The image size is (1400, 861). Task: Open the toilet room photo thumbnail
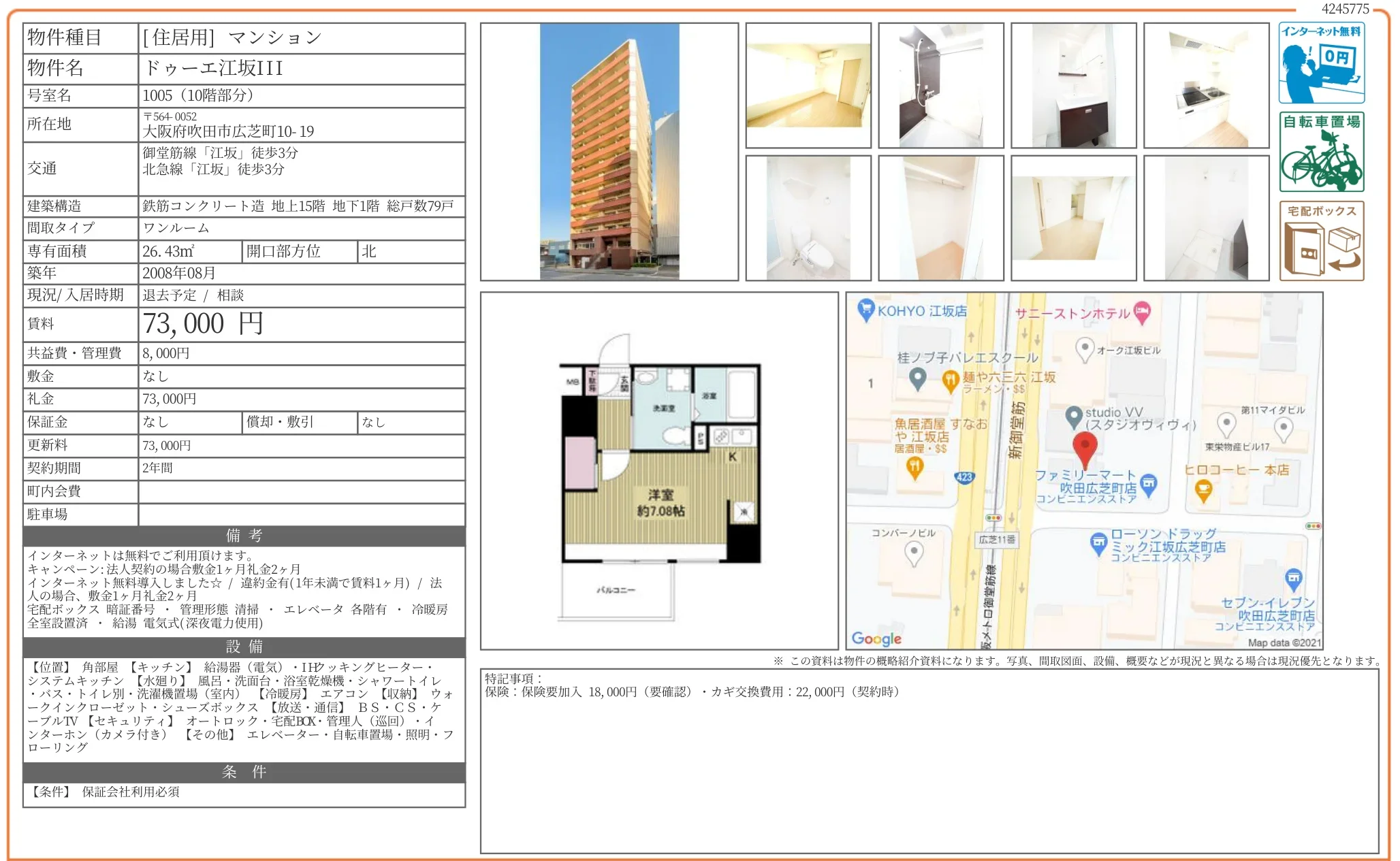(808, 218)
